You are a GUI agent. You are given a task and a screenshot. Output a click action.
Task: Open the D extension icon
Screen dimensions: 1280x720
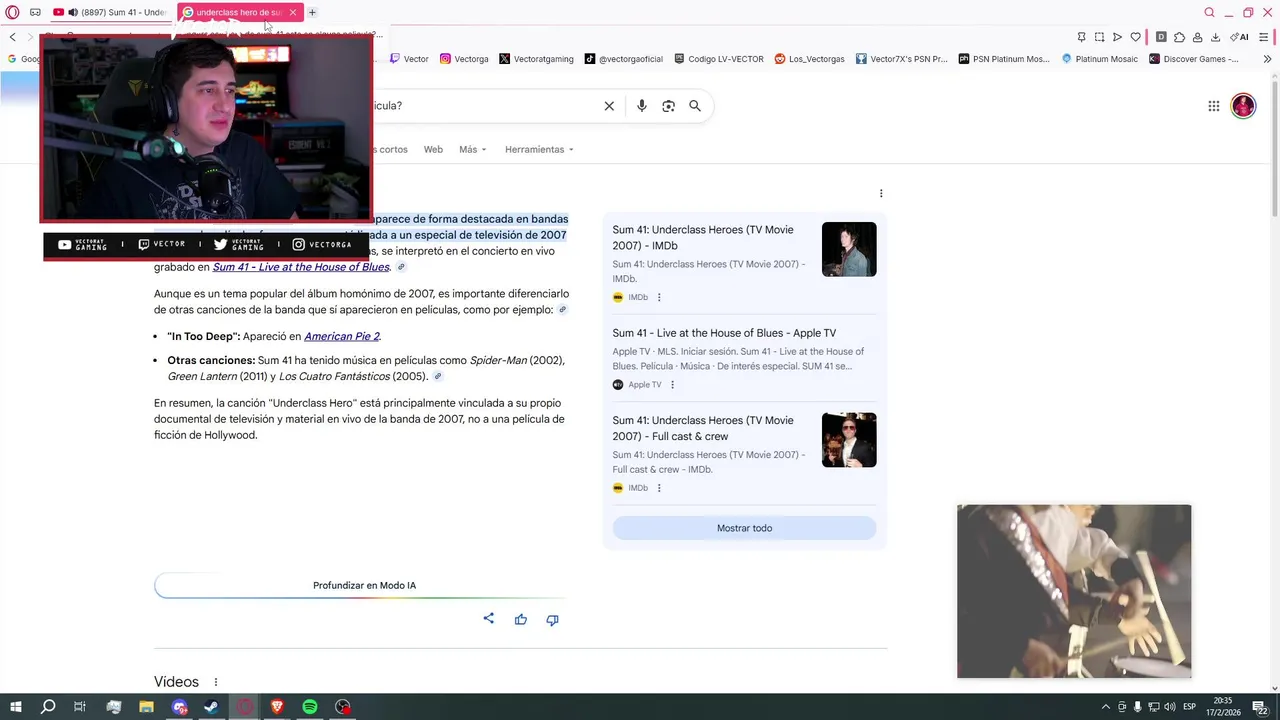click(1161, 37)
